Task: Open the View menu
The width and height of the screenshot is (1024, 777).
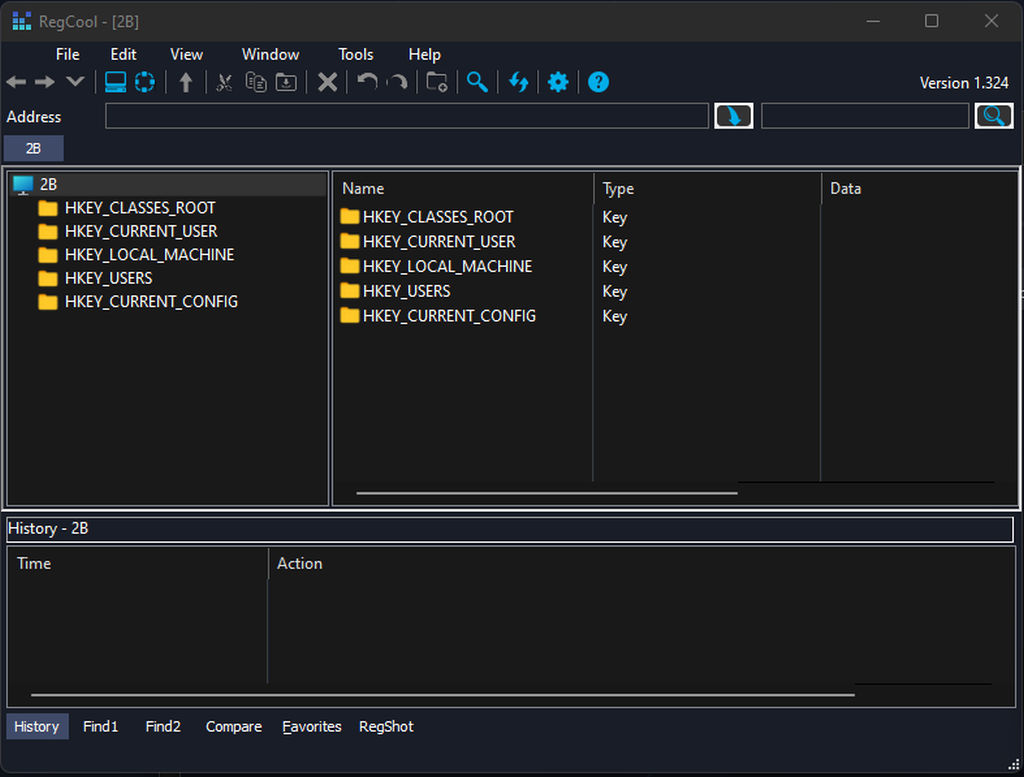Action: (187, 55)
